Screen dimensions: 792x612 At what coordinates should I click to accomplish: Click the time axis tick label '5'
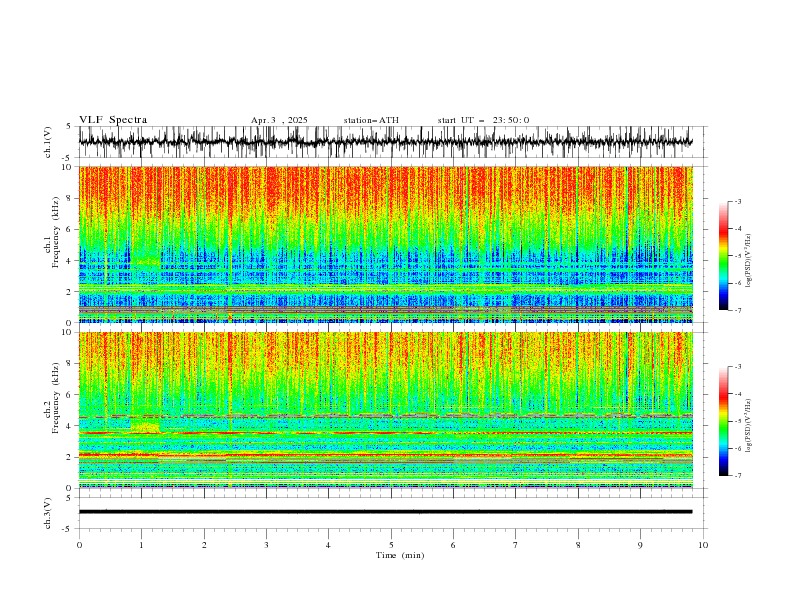click(391, 545)
